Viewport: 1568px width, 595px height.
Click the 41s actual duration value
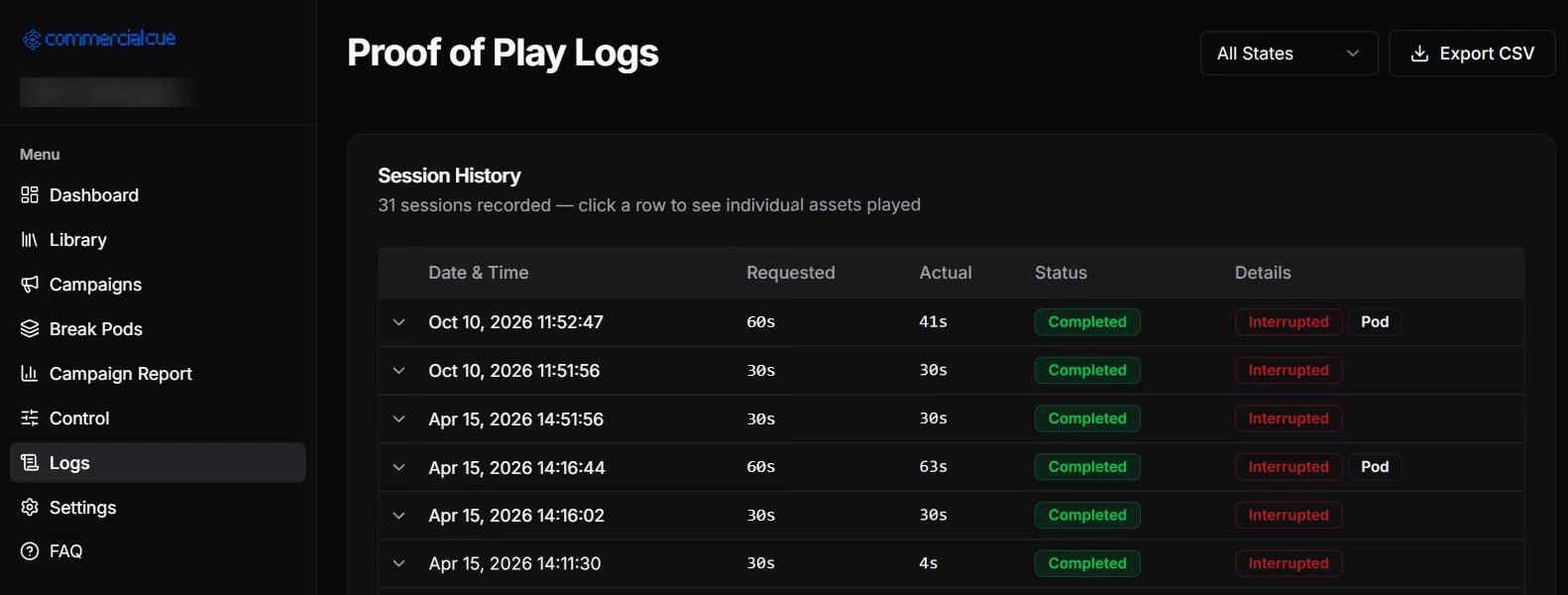[x=934, y=322]
